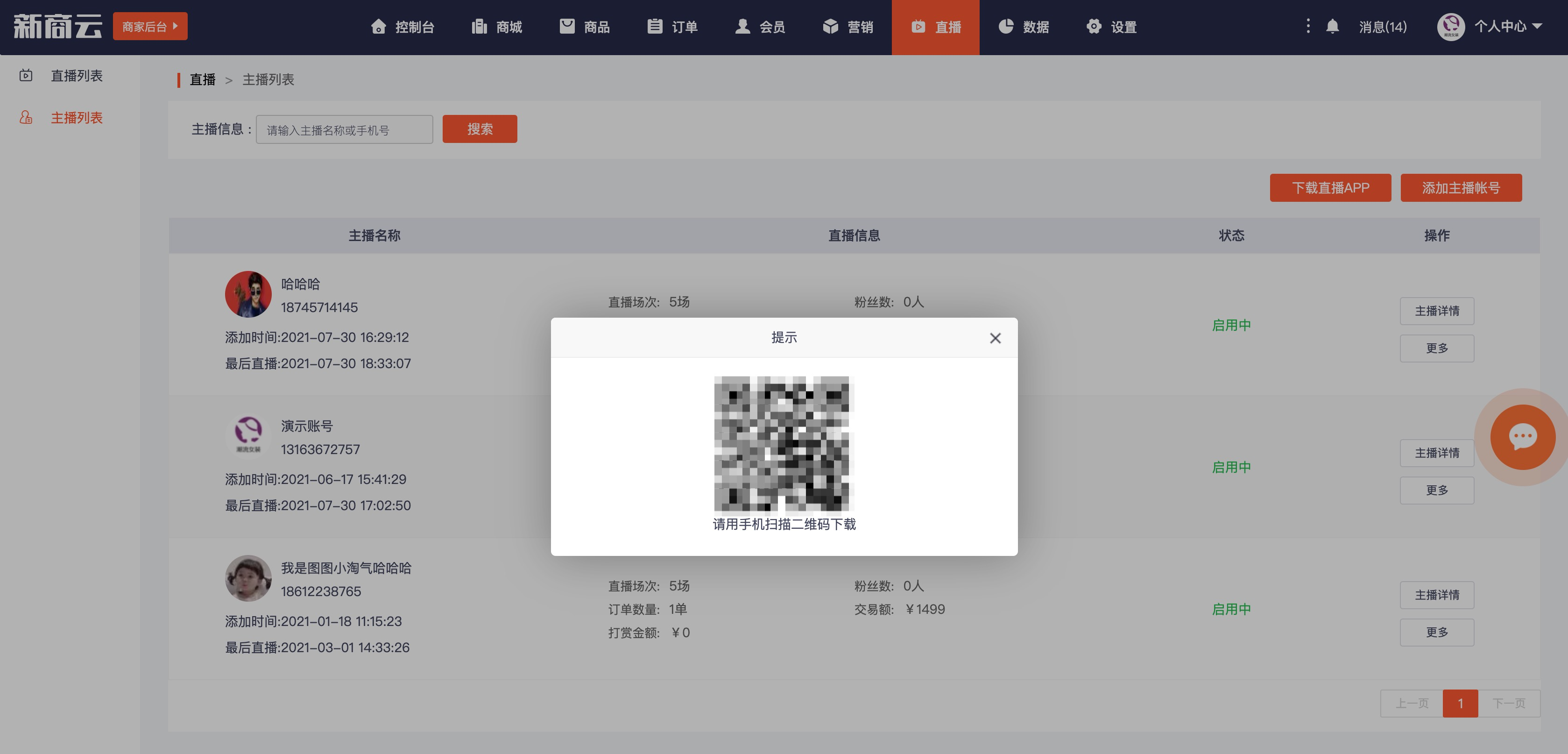Screen dimensions: 1568x754
Task: Click the 商家后台 button
Action: click(150, 26)
